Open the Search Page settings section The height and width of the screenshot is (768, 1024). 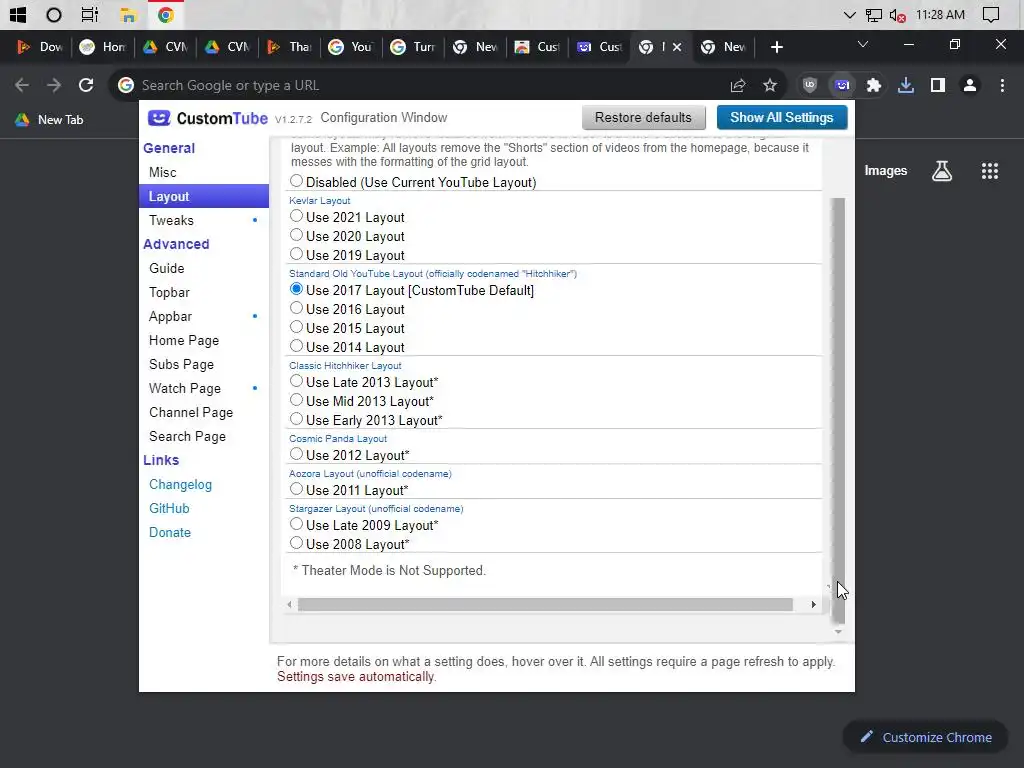204,436
